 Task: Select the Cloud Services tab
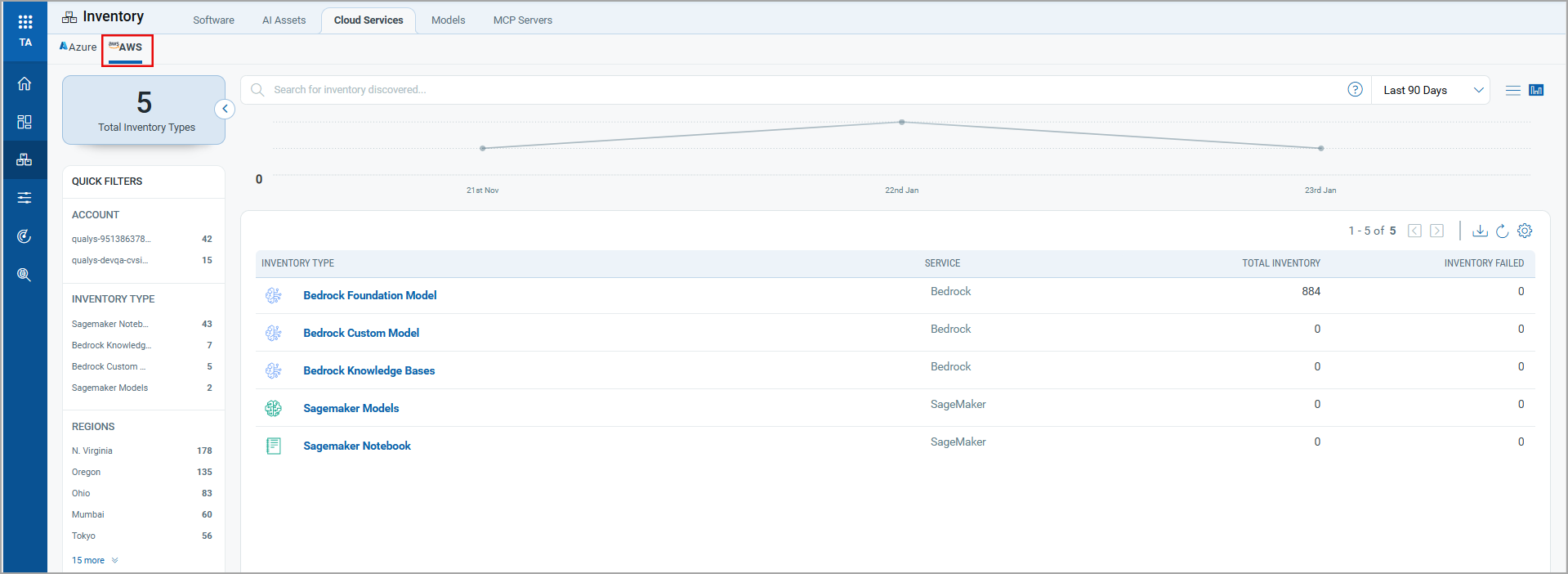tap(369, 20)
